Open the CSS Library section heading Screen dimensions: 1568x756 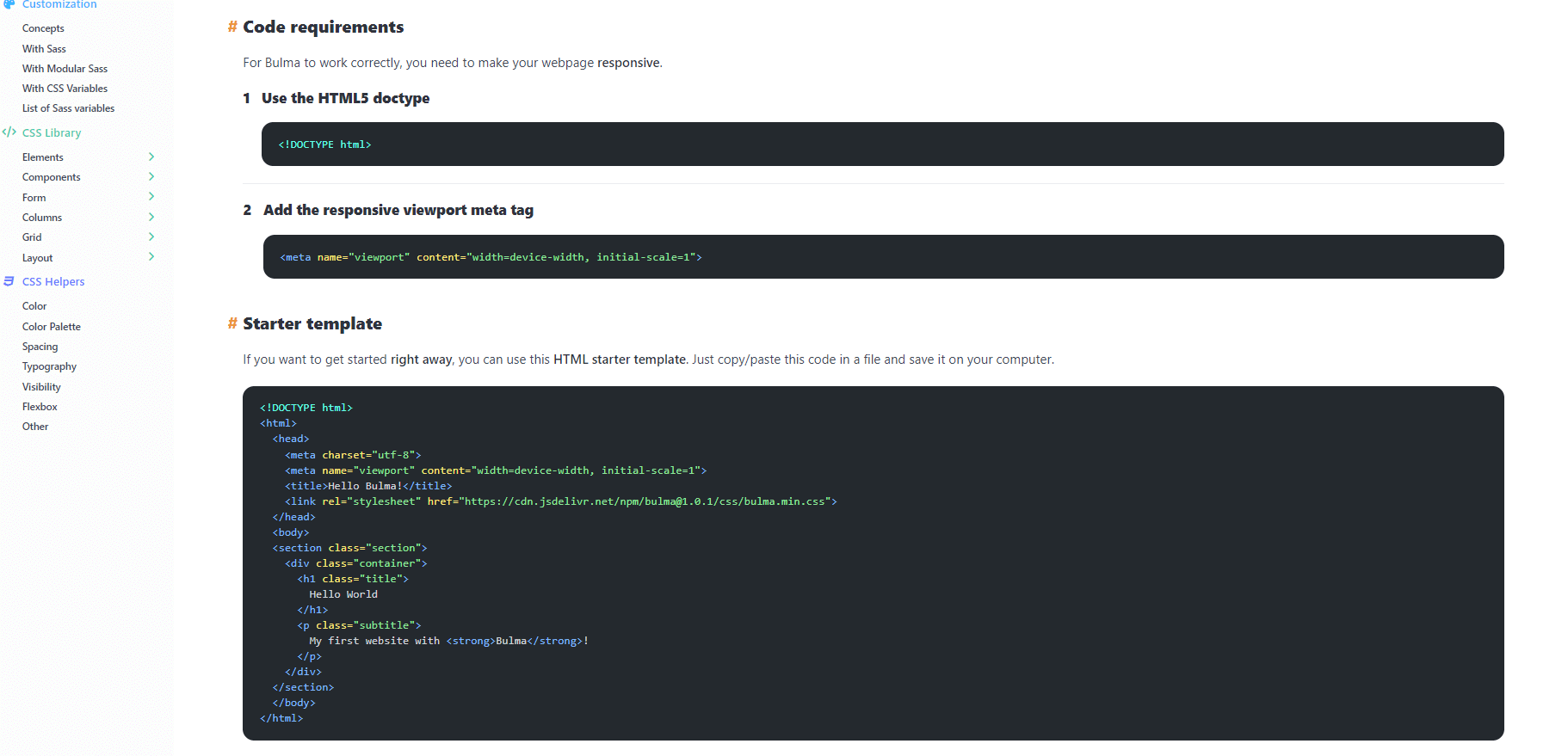(x=52, y=133)
